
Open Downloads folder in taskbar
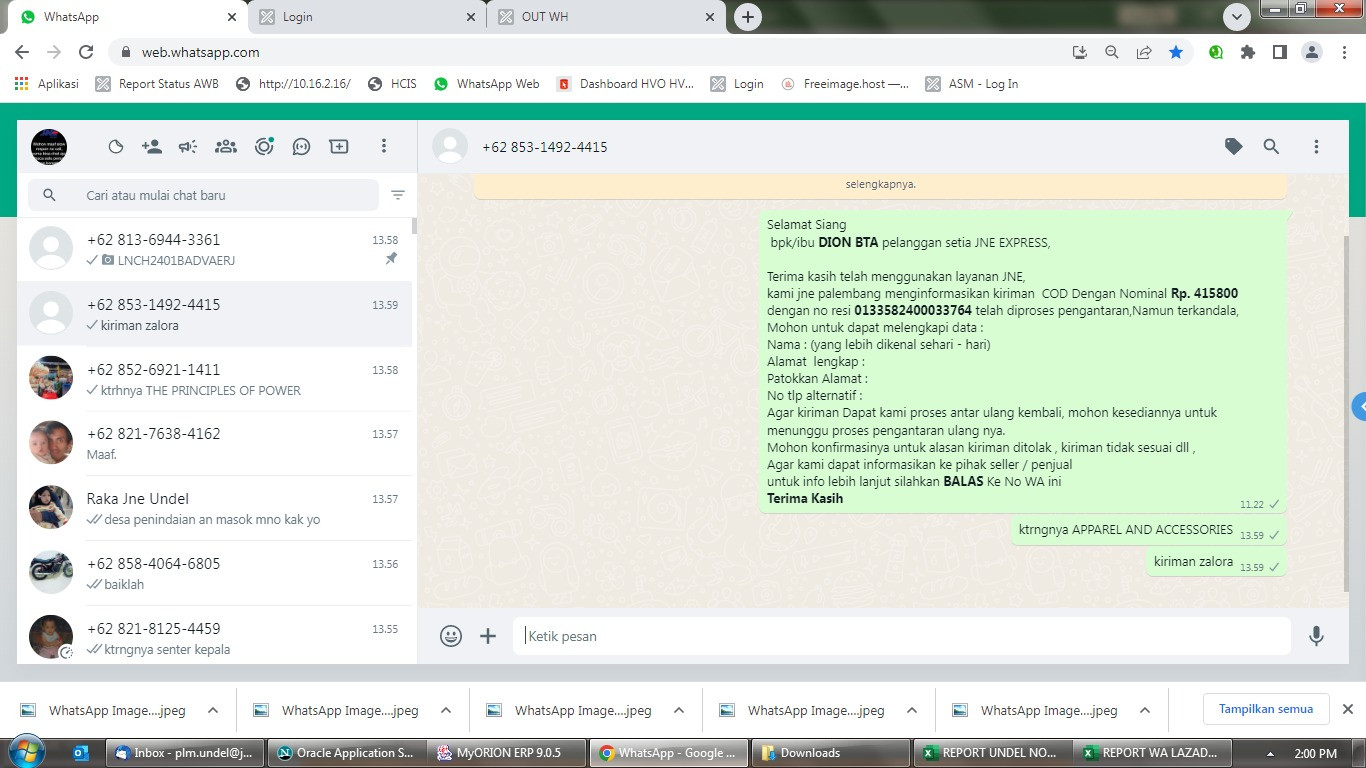pyautogui.click(x=829, y=753)
